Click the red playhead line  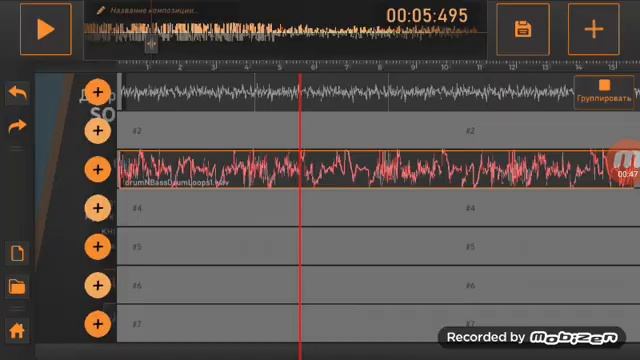[300, 216]
